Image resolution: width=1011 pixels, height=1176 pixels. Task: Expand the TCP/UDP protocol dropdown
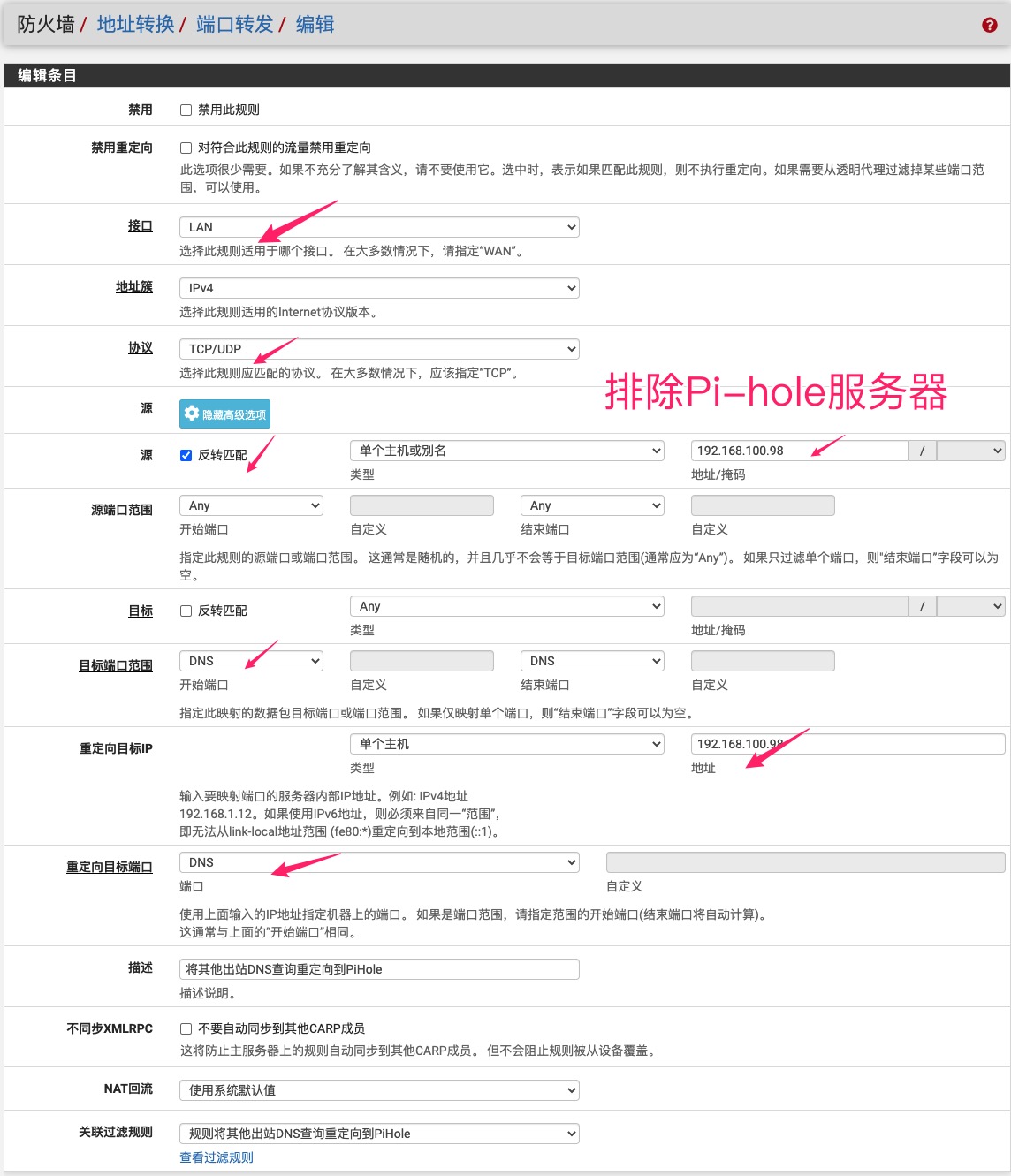[x=379, y=349]
